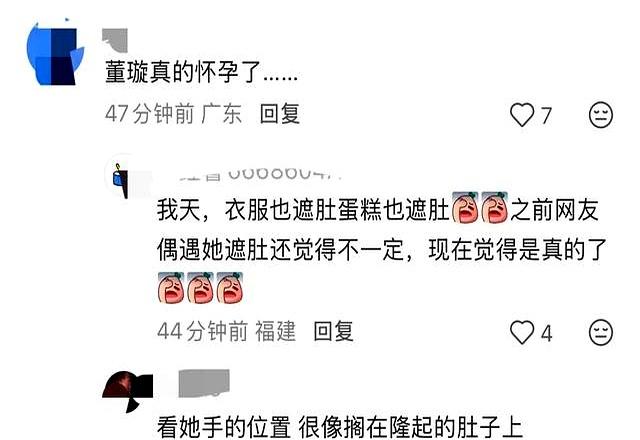Screen dimensions: 640x440
Task: Open profile of username ending 6668604
Action: (261, 174)
